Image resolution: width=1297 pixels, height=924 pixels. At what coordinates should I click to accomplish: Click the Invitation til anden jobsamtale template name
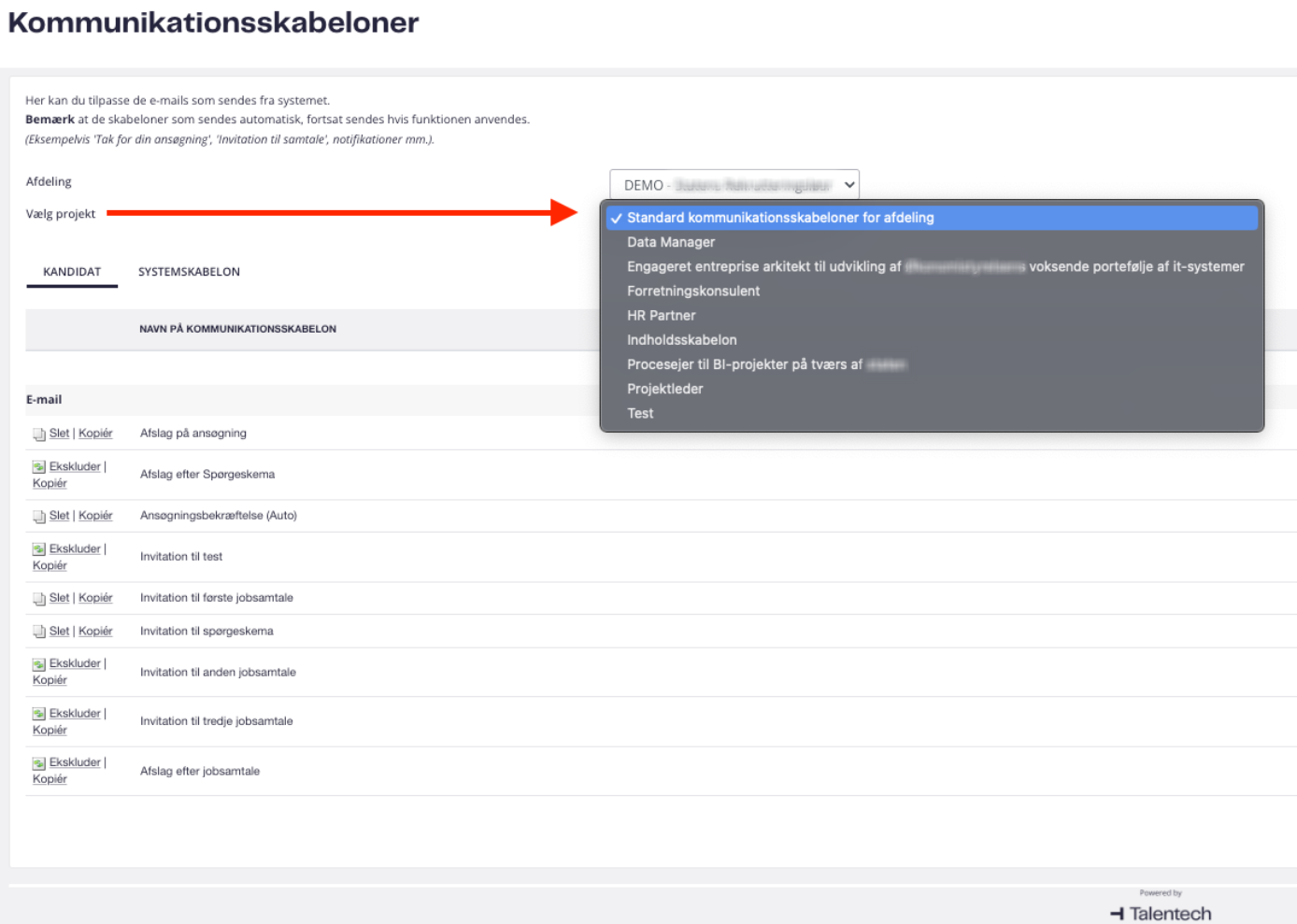pyautogui.click(x=218, y=673)
